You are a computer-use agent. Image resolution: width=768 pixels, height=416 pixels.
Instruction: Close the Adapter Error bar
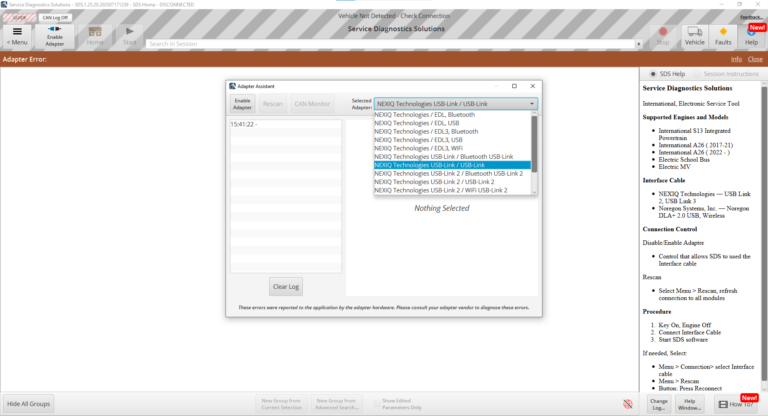(755, 59)
